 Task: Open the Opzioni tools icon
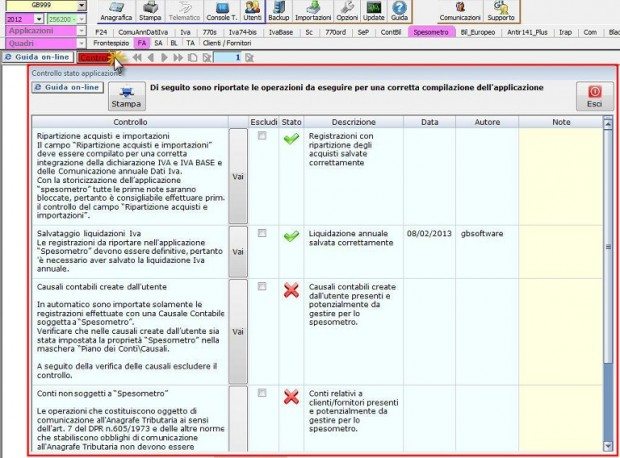347,11
